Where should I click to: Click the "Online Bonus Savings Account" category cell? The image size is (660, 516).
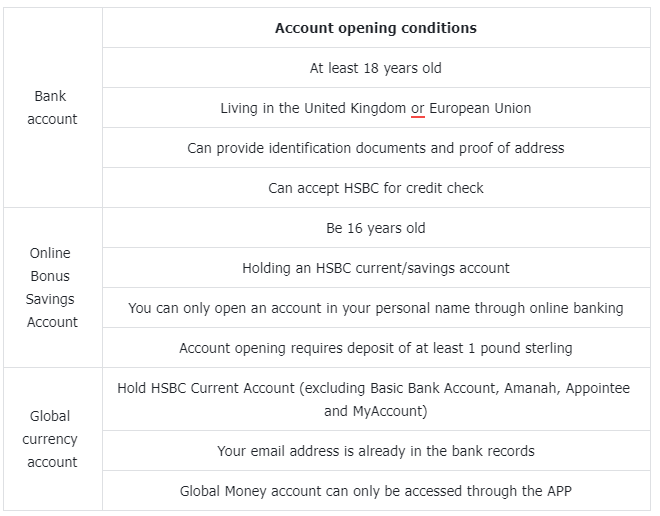[53, 287]
